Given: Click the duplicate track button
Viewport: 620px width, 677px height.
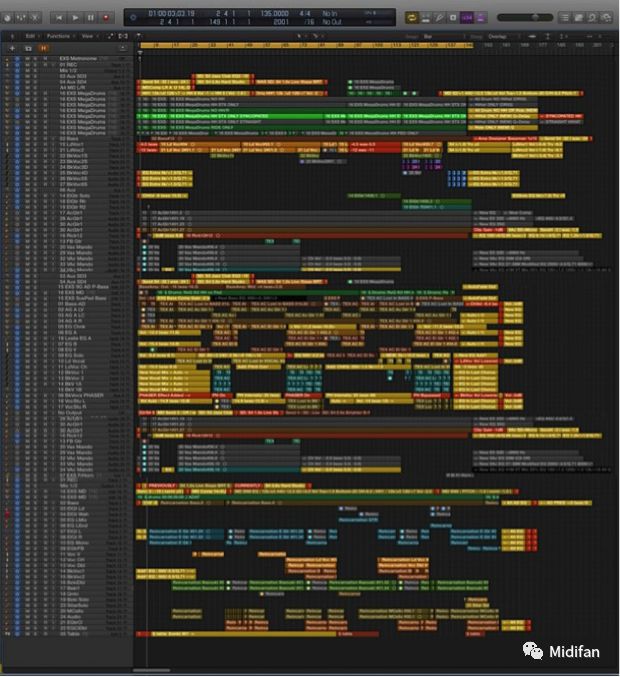Looking at the screenshot, I should [27, 47].
